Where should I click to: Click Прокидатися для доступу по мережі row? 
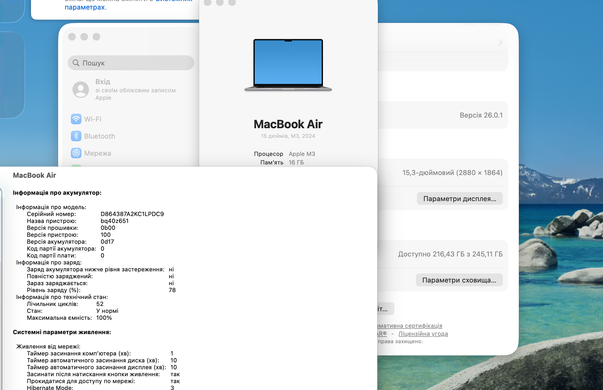pos(103,381)
